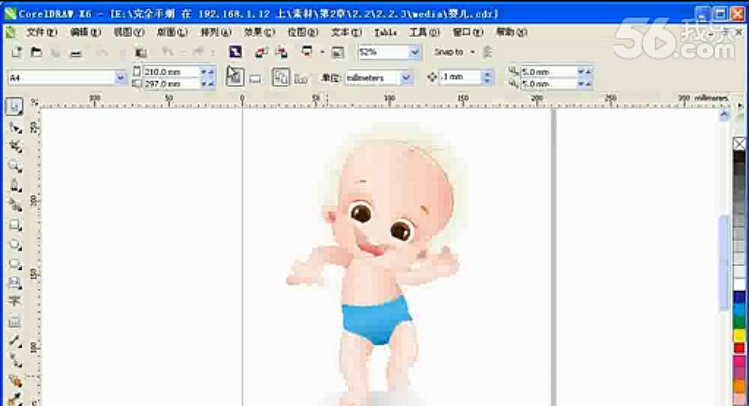Select the Shape tool
Viewport: 749px width, 406px height.
coord(15,128)
